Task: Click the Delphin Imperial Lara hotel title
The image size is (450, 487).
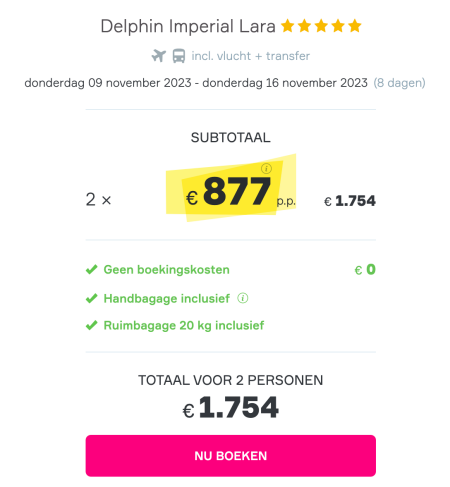Action: coord(188,27)
